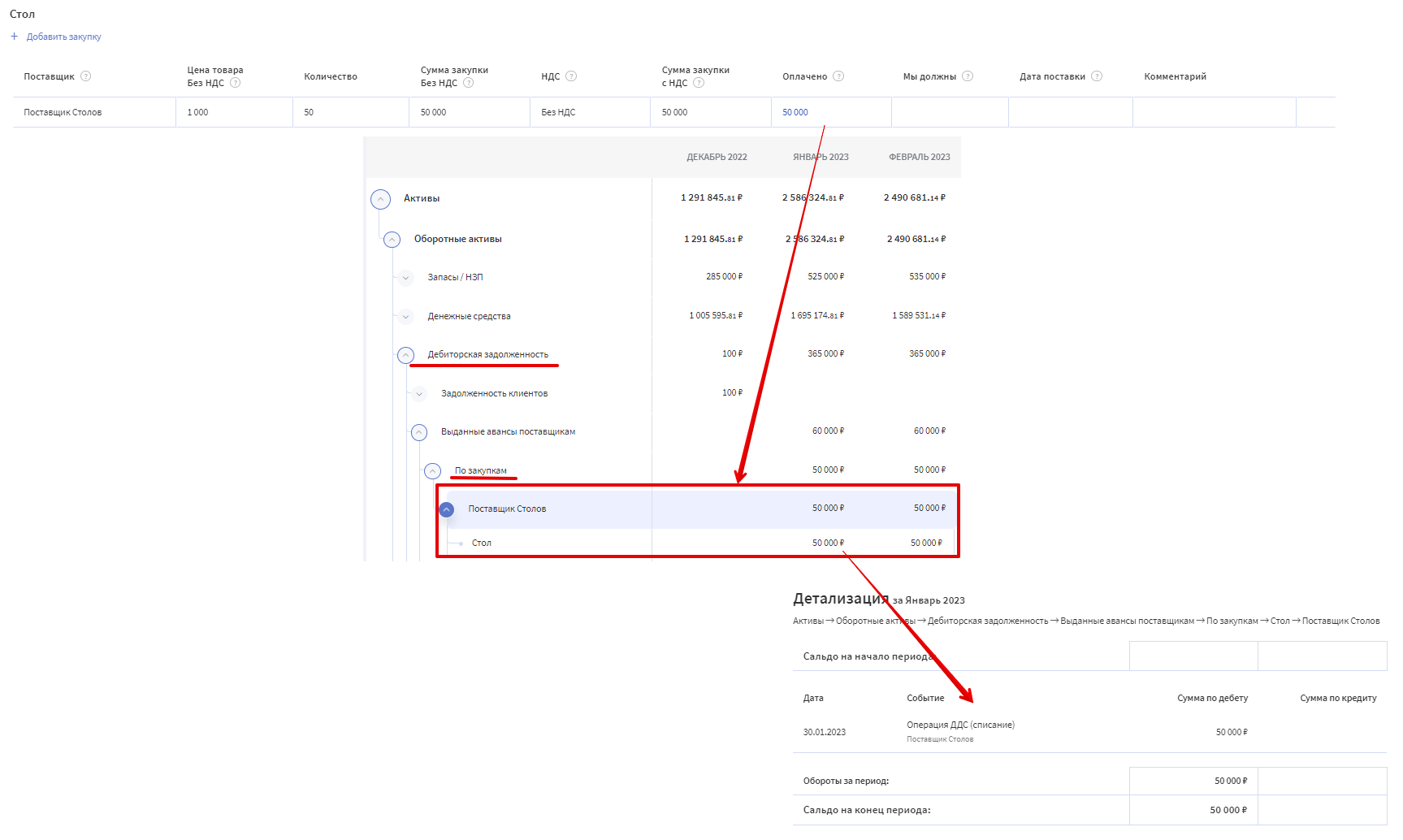This screenshot has width=1403, height=840.
Task: Click Задолженность клиентов December value 100 ₽
Action: click(732, 393)
